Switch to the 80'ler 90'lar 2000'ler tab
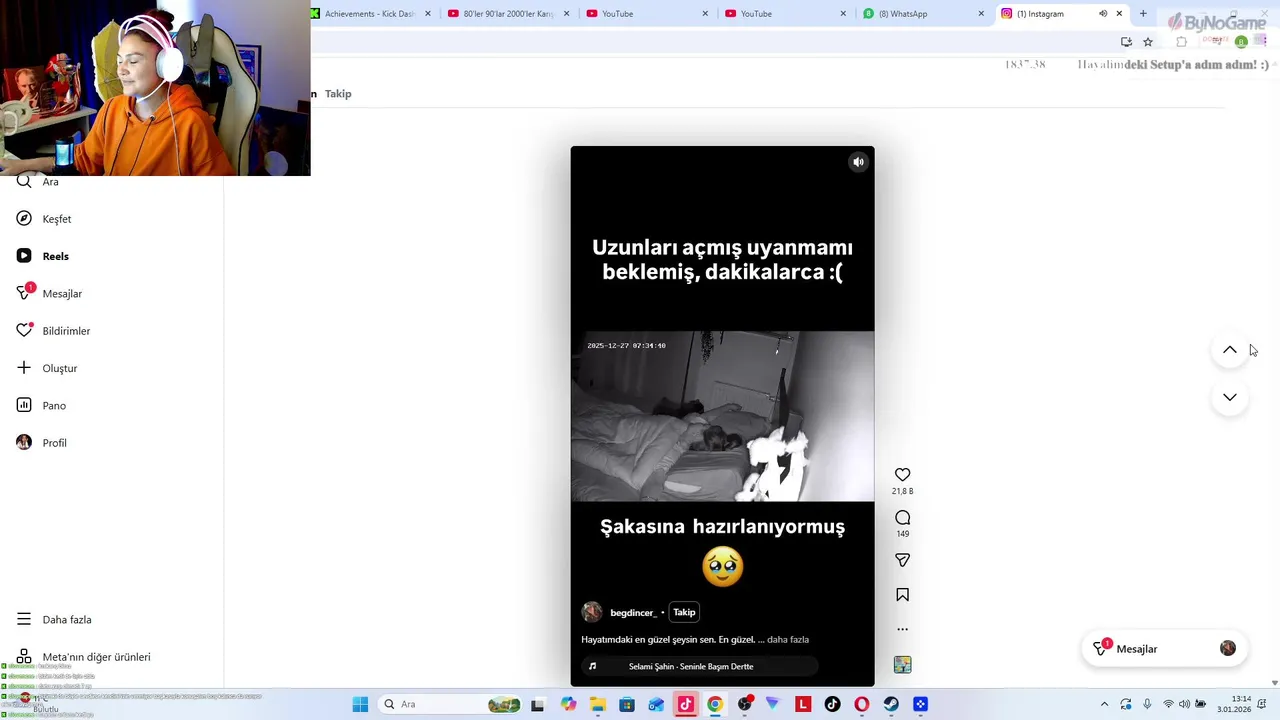 point(509,14)
